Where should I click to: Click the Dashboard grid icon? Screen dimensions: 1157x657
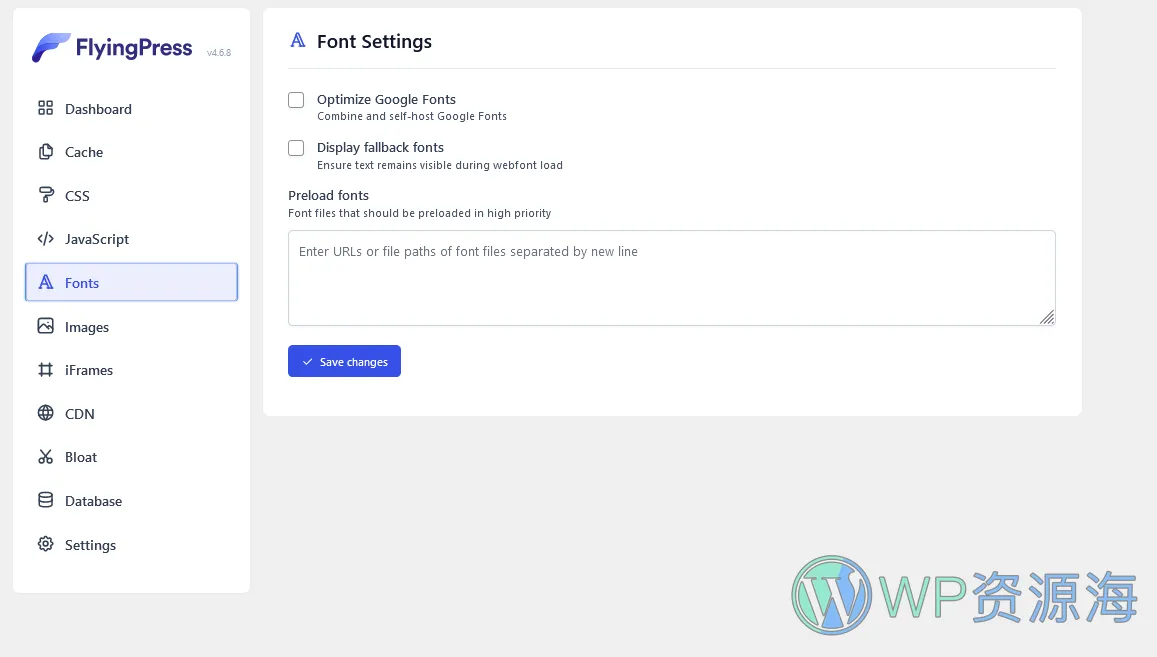(46, 109)
